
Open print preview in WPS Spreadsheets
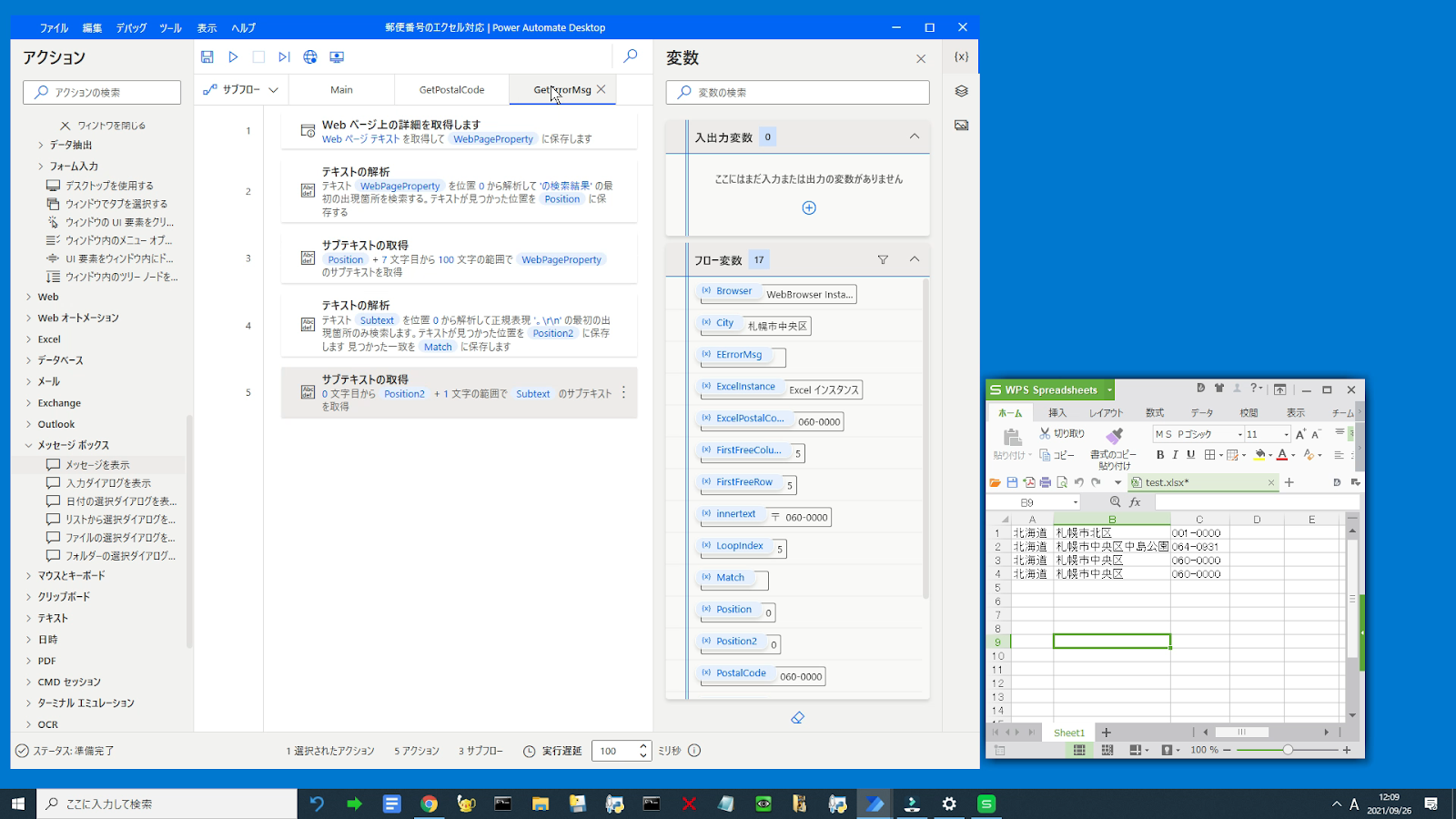(x=1062, y=482)
